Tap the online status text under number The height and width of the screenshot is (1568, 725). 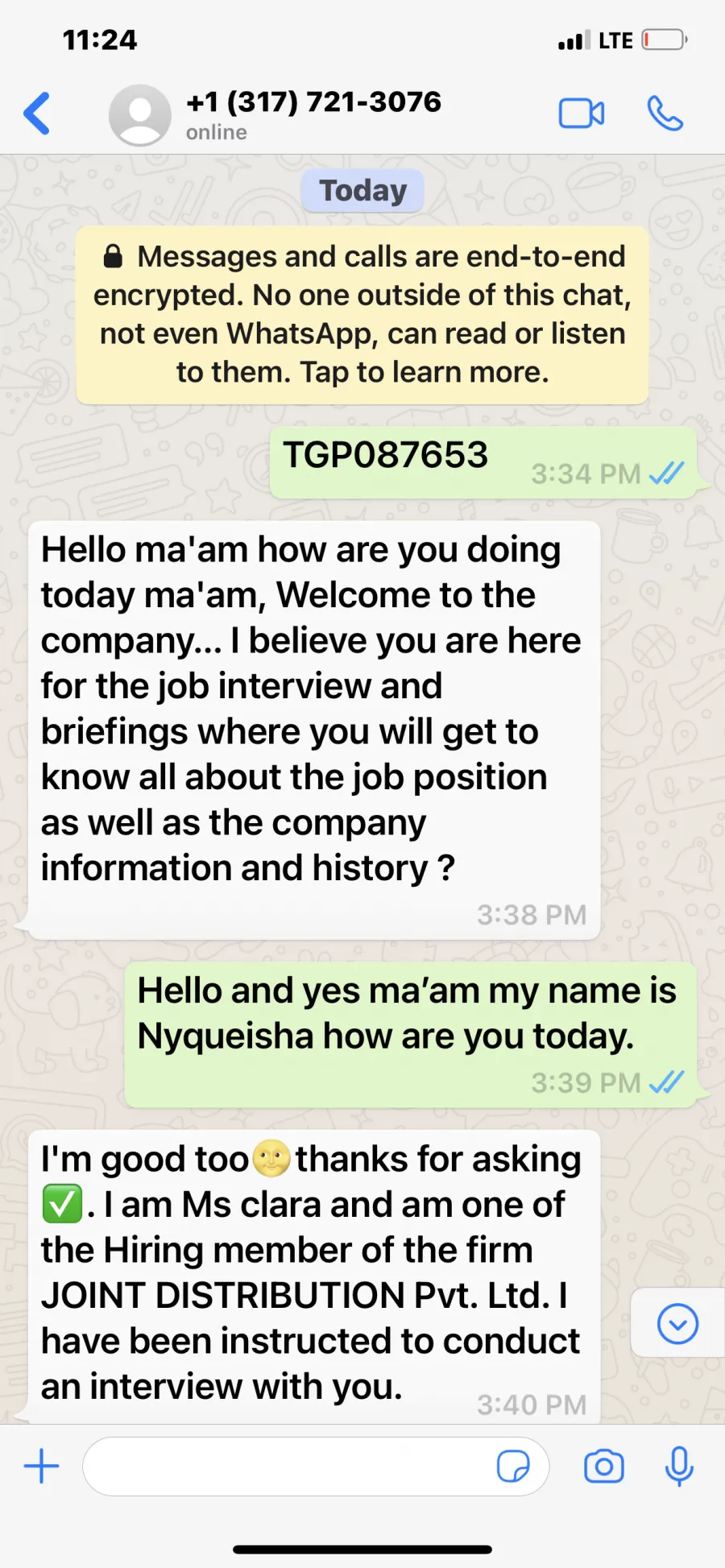pyautogui.click(x=217, y=133)
